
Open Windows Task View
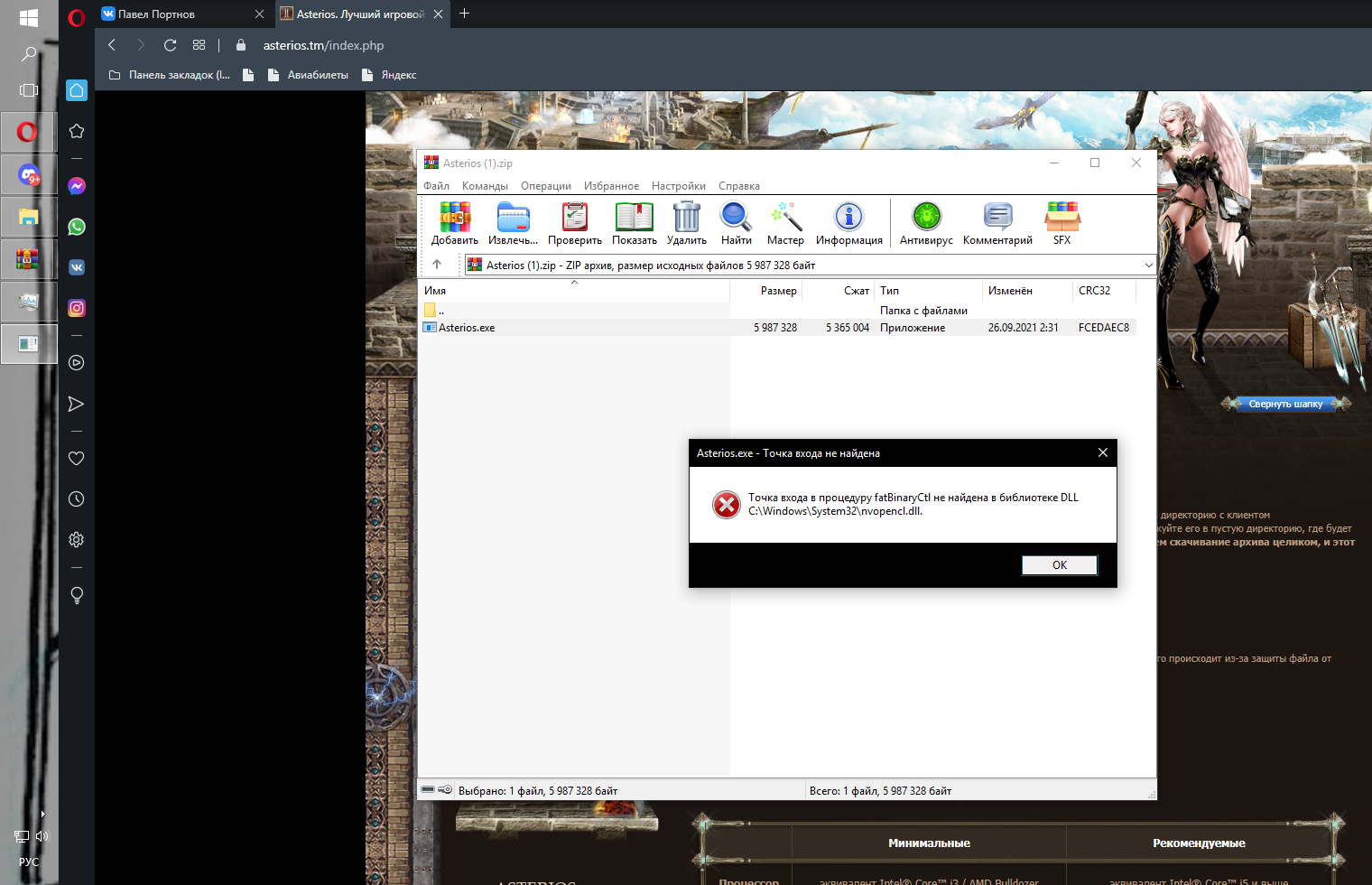[29, 90]
